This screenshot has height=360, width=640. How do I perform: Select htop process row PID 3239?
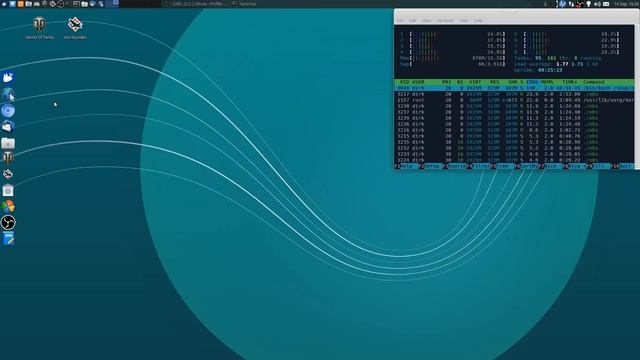tap(514, 118)
